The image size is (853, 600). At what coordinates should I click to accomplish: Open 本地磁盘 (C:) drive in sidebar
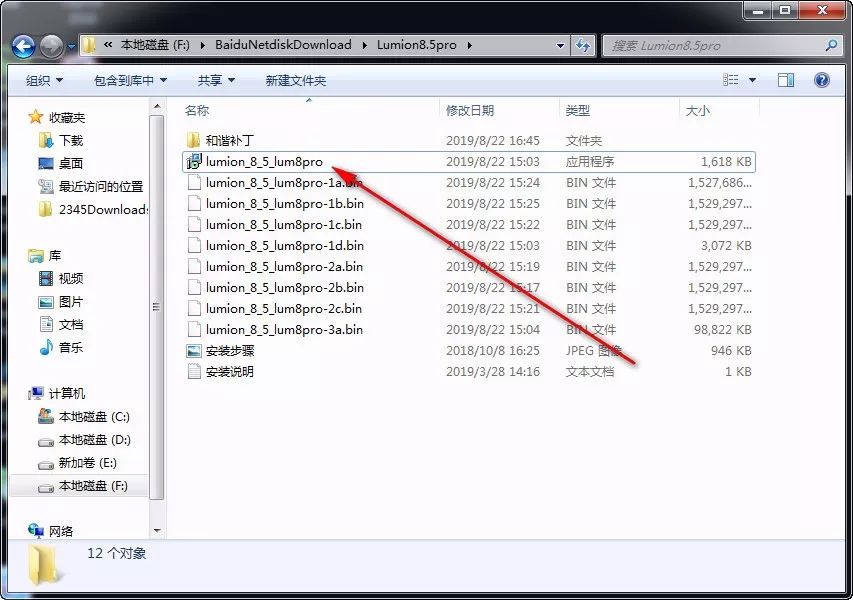(94, 417)
